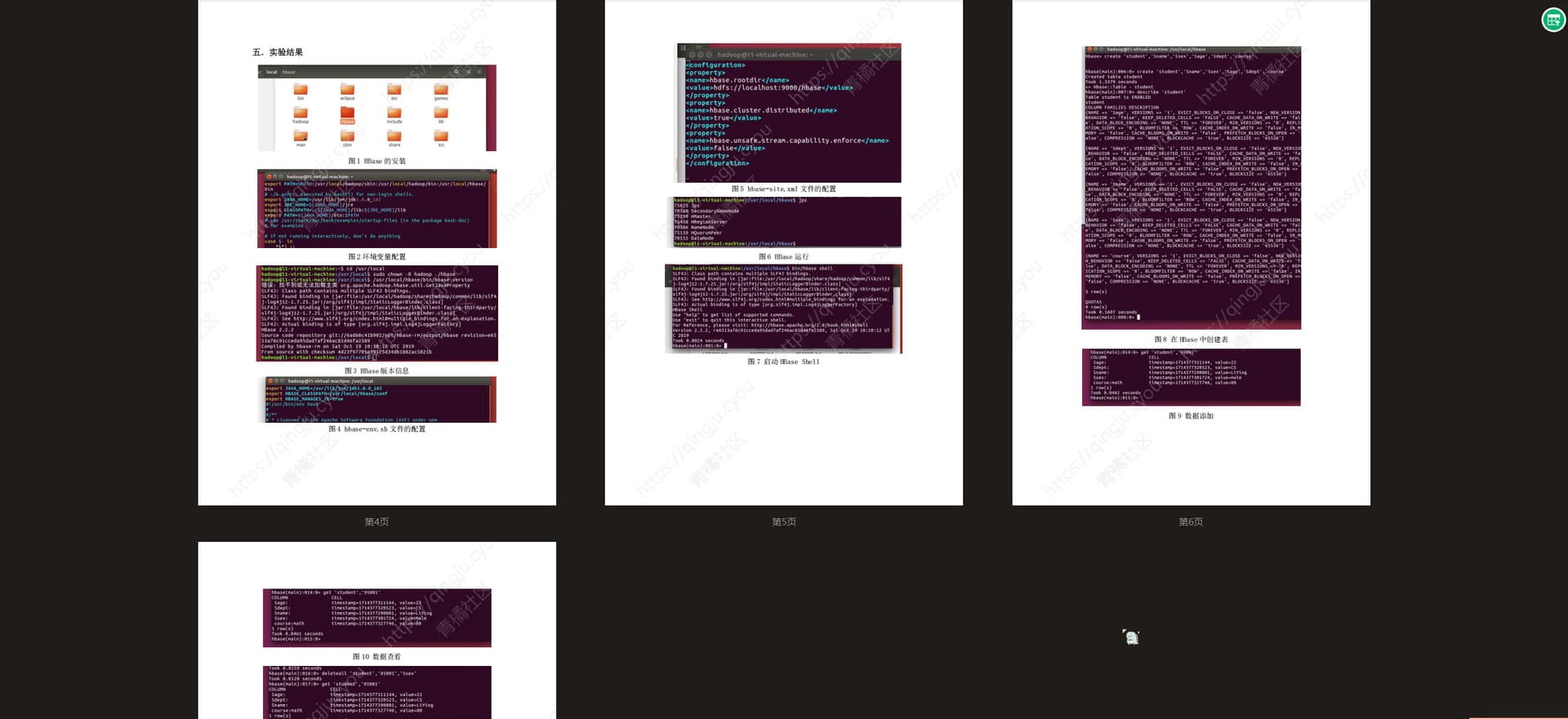1568x719 pixels.
Task: Click the games folder icon in Figure 1
Action: [x=441, y=90]
